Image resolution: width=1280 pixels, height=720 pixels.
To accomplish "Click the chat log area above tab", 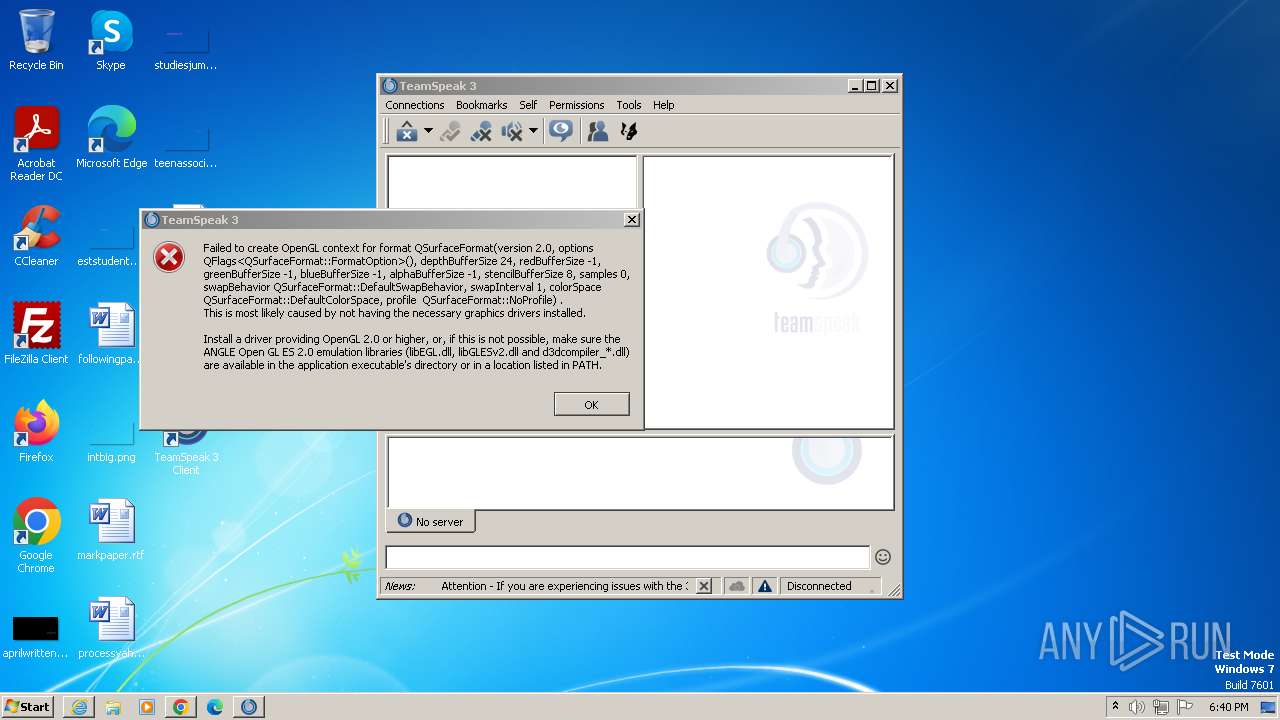I will (640, 473).
